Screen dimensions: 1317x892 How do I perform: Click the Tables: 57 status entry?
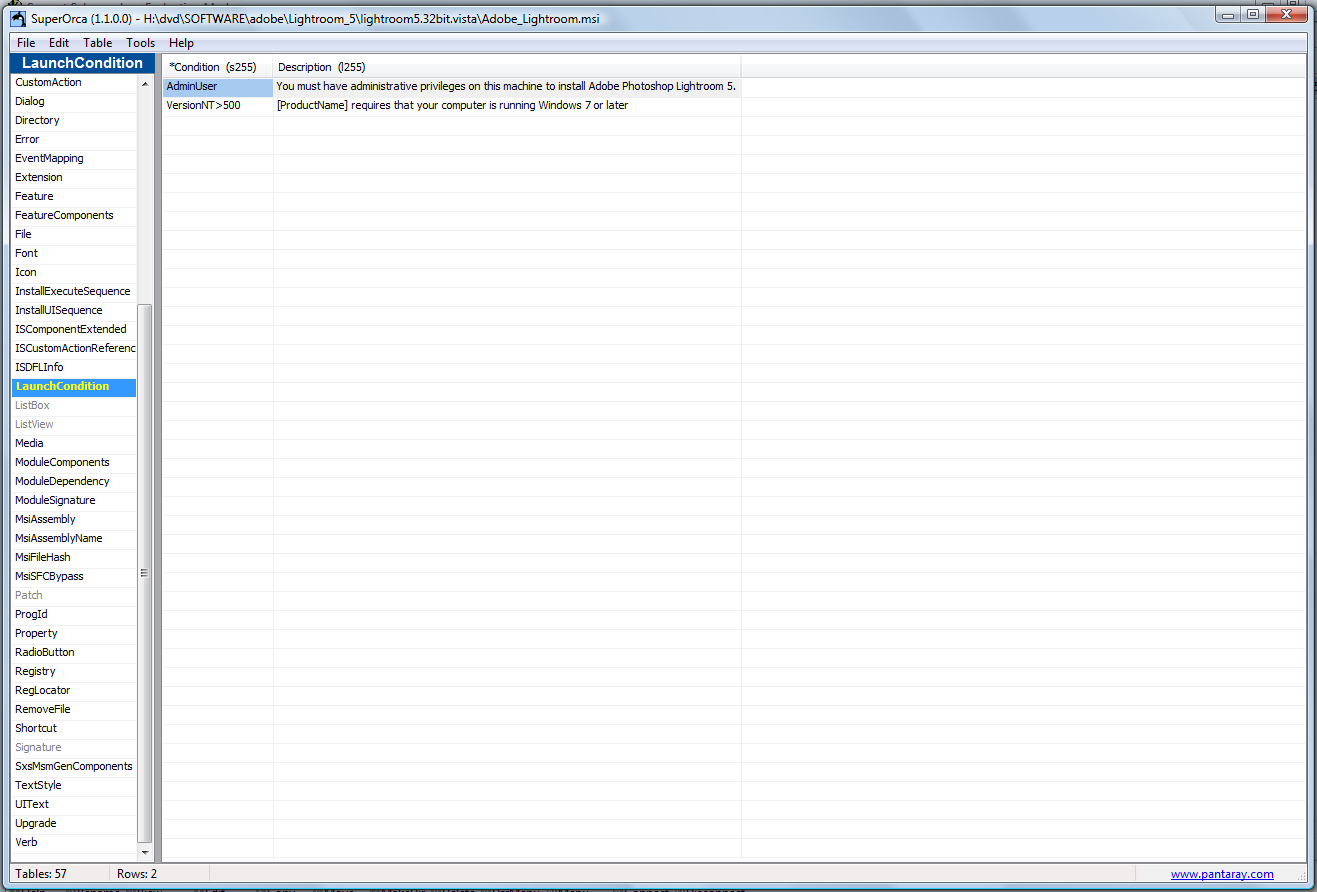tap(41, 874)
